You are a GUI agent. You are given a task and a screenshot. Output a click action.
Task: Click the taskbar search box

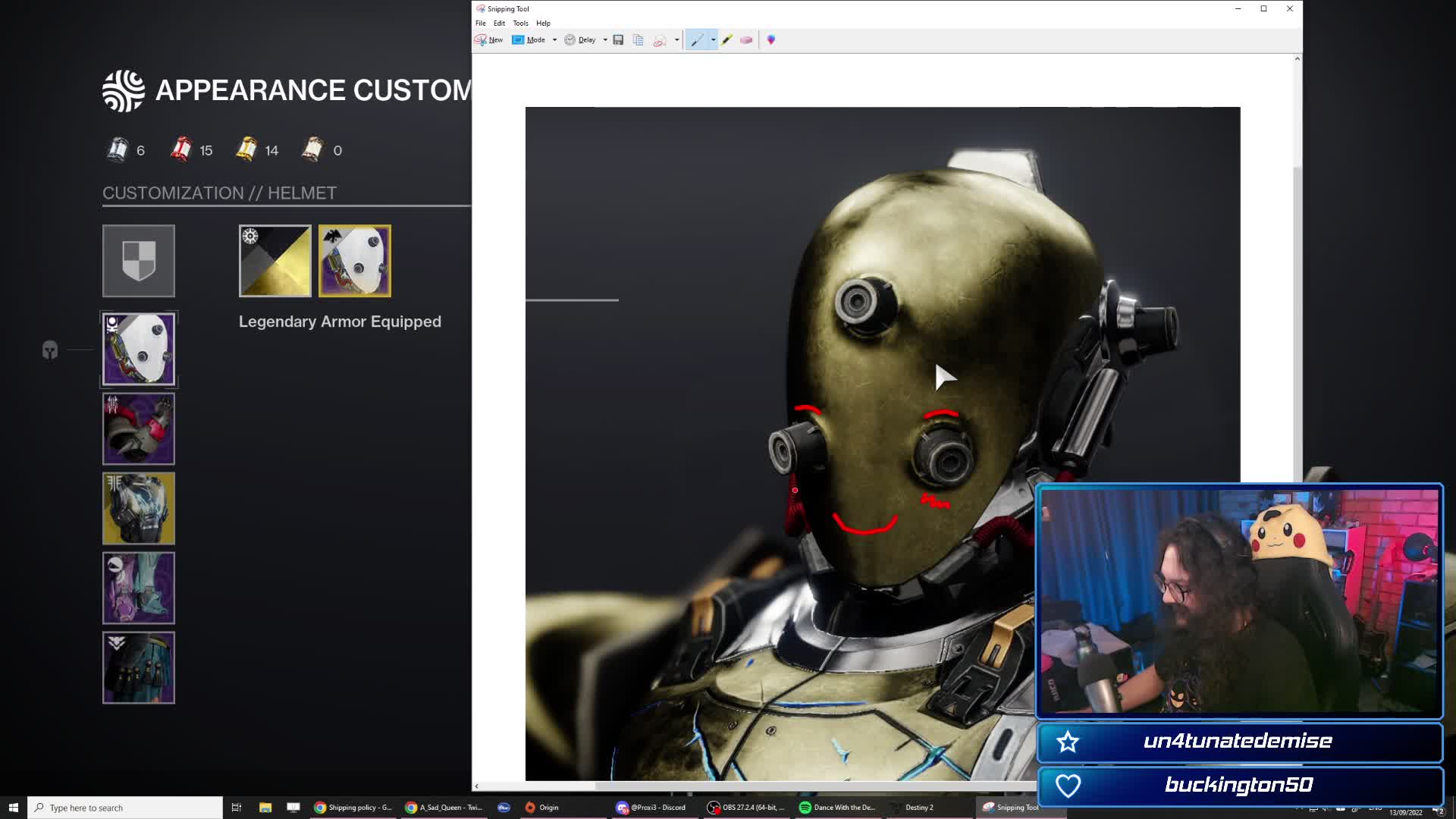pos(125,808)
